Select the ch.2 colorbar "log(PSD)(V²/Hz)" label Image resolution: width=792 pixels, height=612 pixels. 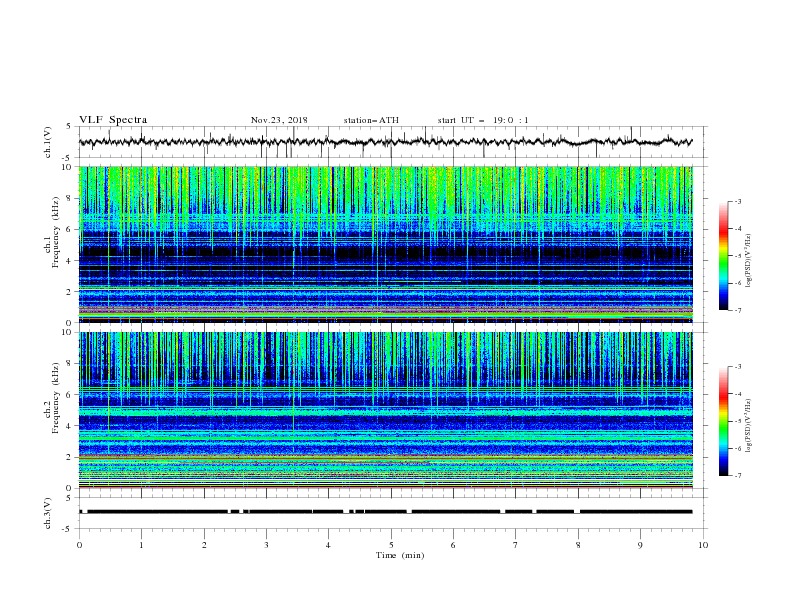point(749,425)
